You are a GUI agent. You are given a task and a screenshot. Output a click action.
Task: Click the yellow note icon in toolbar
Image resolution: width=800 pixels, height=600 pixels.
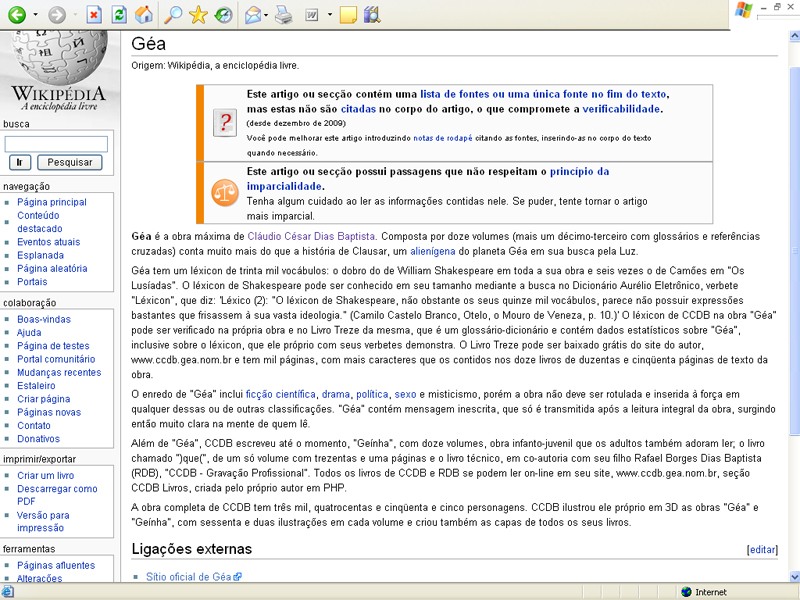tap(347, 15)
